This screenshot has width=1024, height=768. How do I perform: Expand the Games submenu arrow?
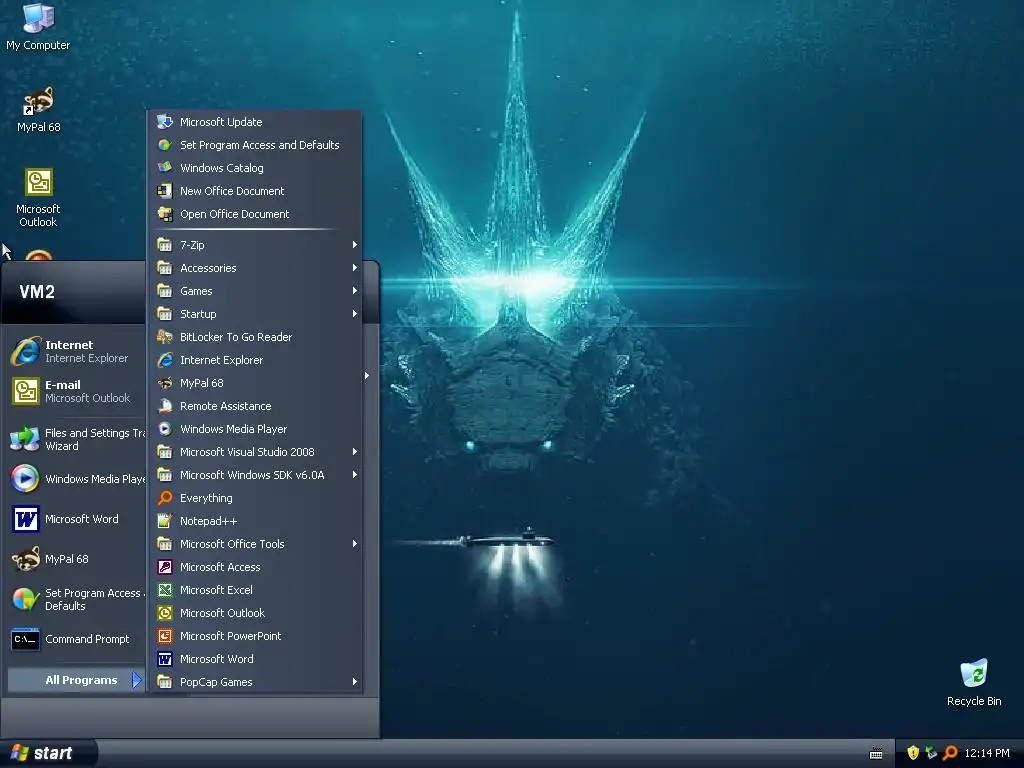(355, 291)
